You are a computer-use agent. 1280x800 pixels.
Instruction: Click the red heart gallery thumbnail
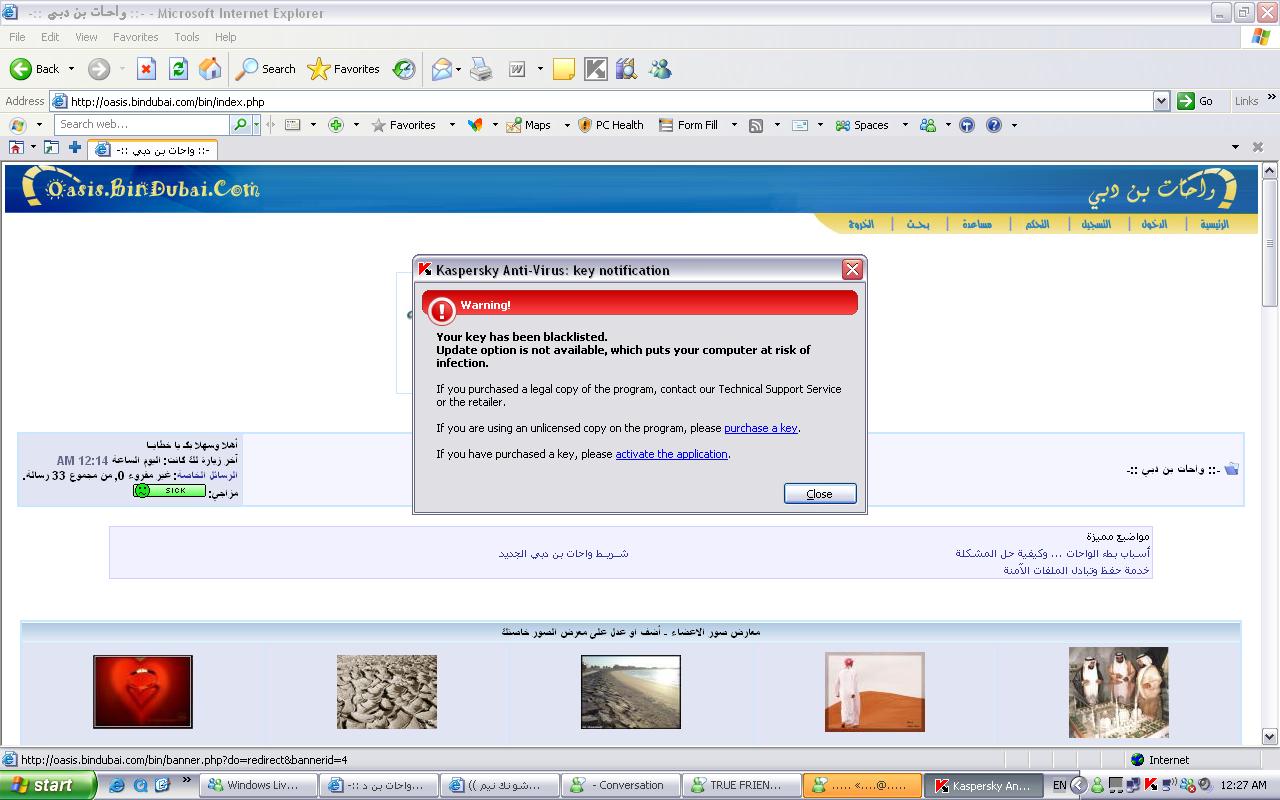click(x=143, y=692)
